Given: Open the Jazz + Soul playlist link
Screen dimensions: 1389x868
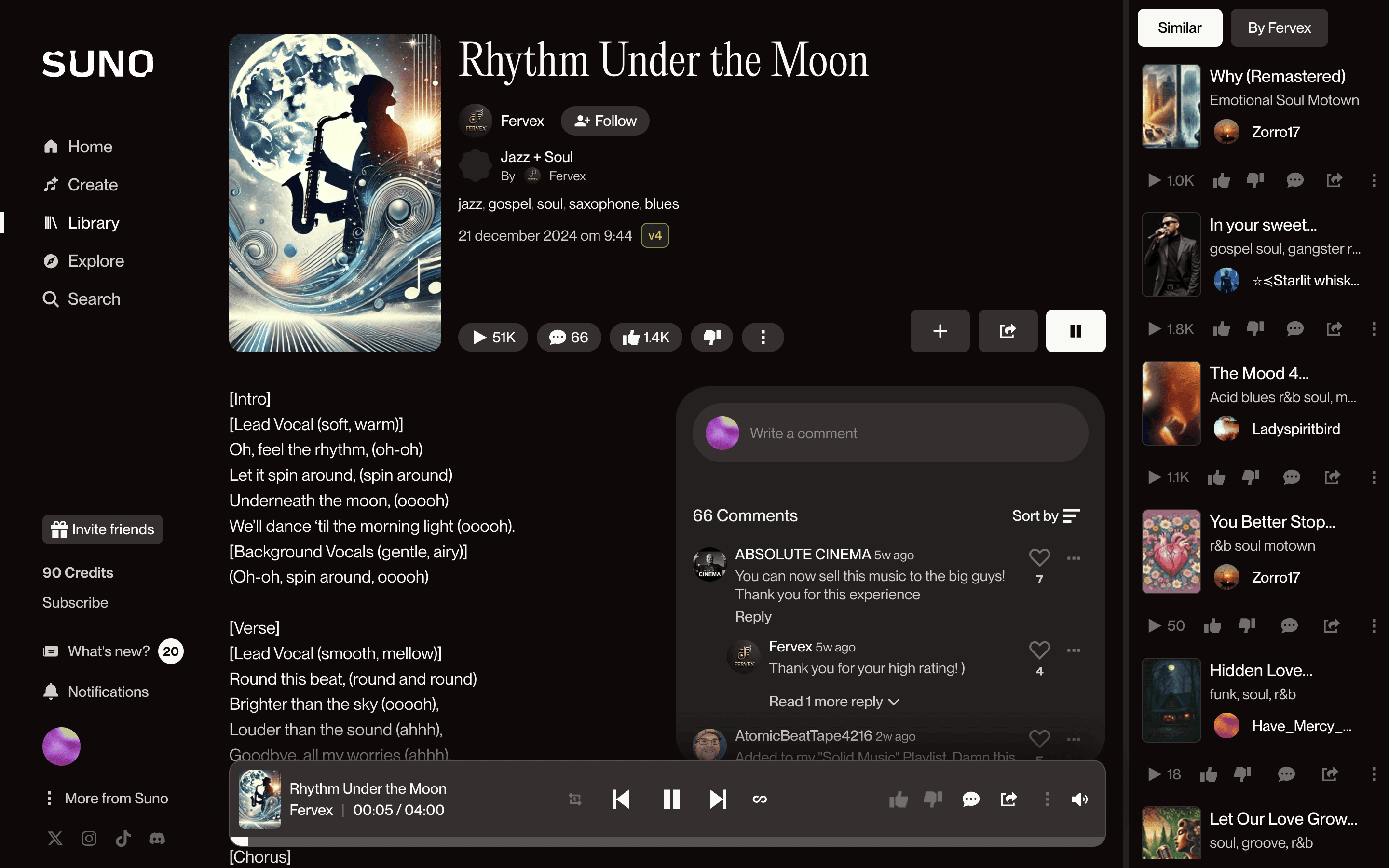Looking at the screenshot, I should click(536, 157).
